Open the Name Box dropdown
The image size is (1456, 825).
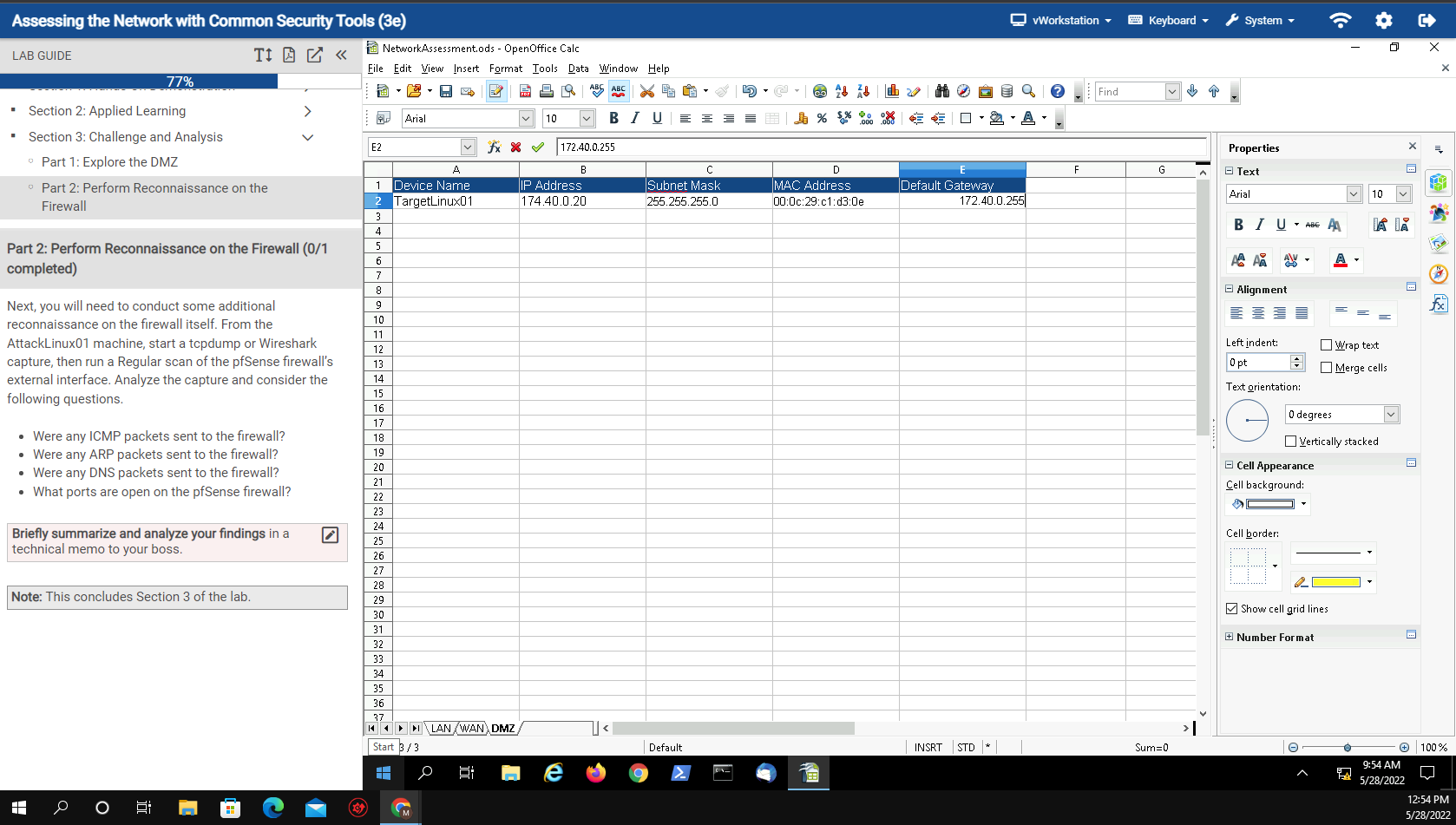coord(468,147)
